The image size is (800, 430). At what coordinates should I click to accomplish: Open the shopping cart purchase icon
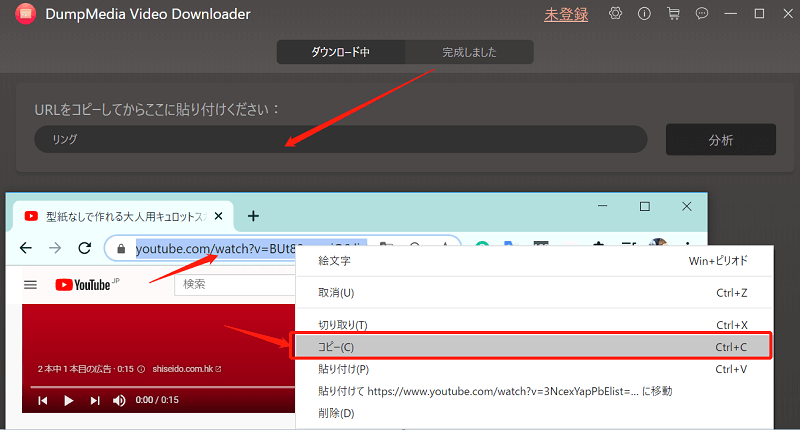click(673, 14)
